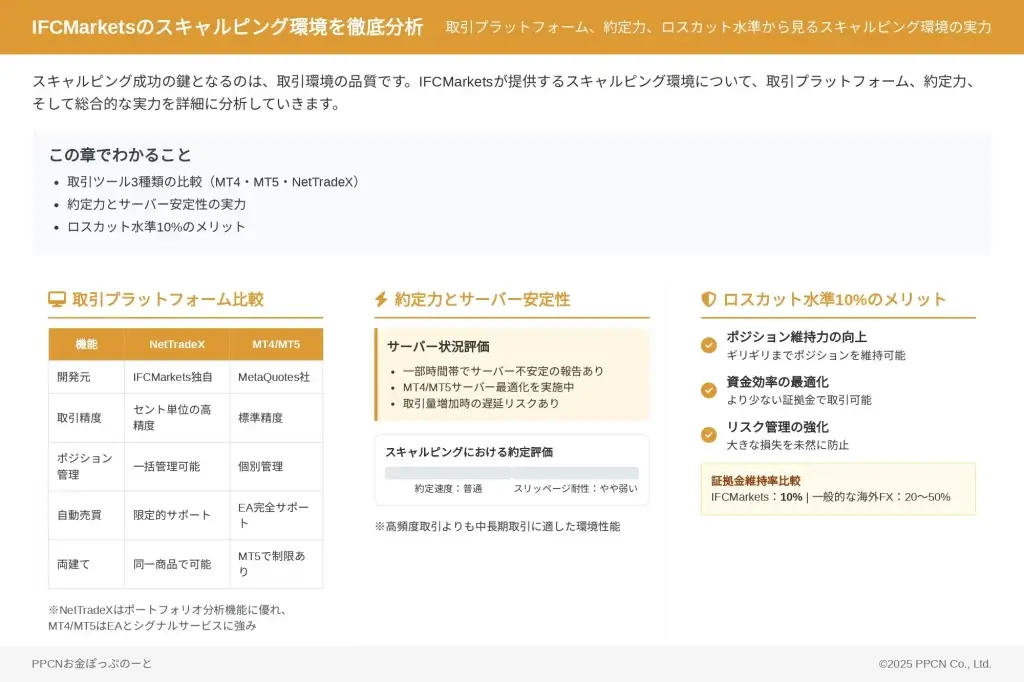Select the 機能 column header
Viewport: 1024px width, 682px height.
(87, 344)
